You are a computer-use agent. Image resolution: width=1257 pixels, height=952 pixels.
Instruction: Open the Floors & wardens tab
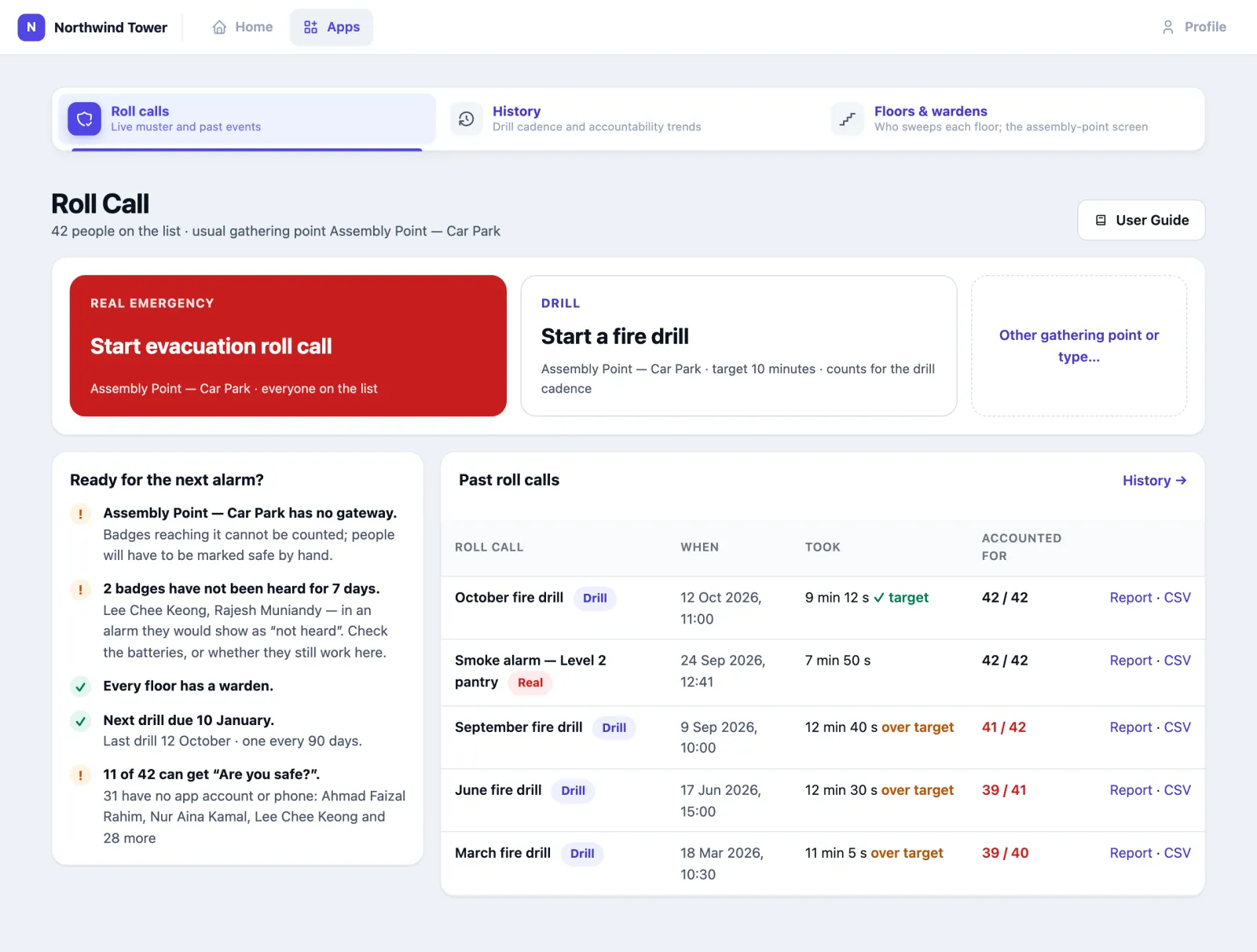coord(1011,119)
